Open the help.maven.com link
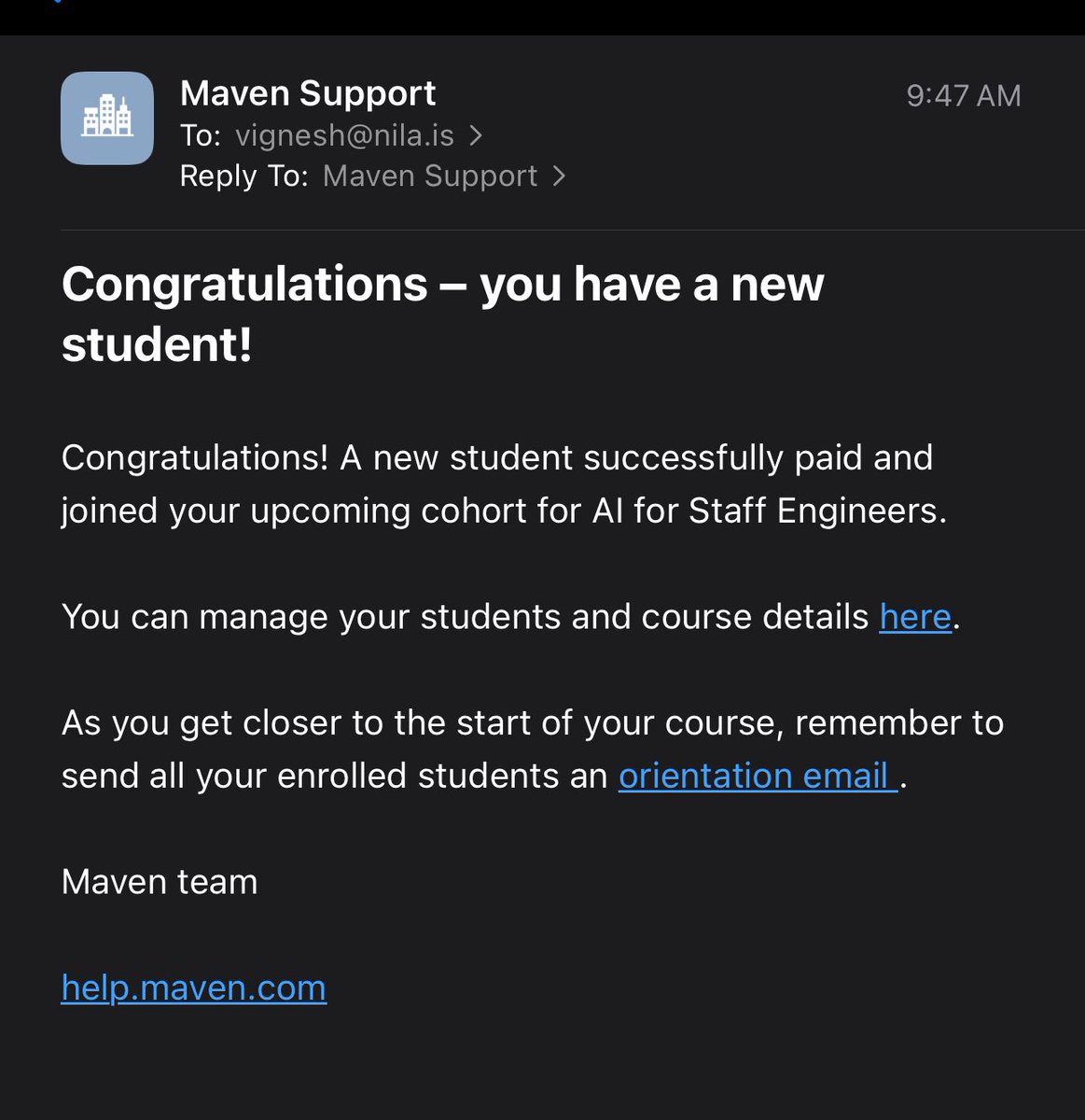 point(194,987)
